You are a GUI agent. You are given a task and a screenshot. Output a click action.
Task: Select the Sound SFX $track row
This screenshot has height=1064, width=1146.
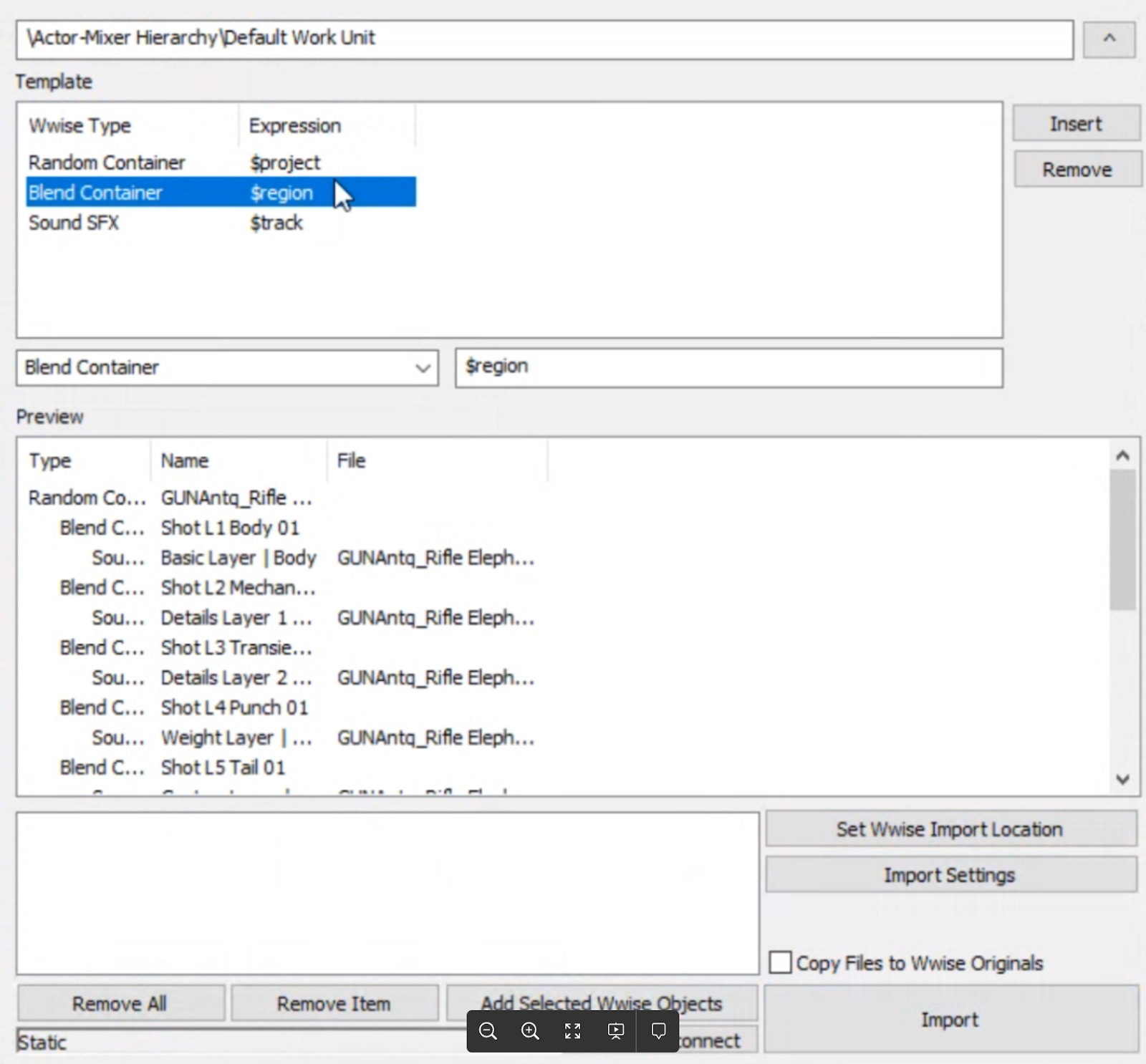click(x=221, y=223)
